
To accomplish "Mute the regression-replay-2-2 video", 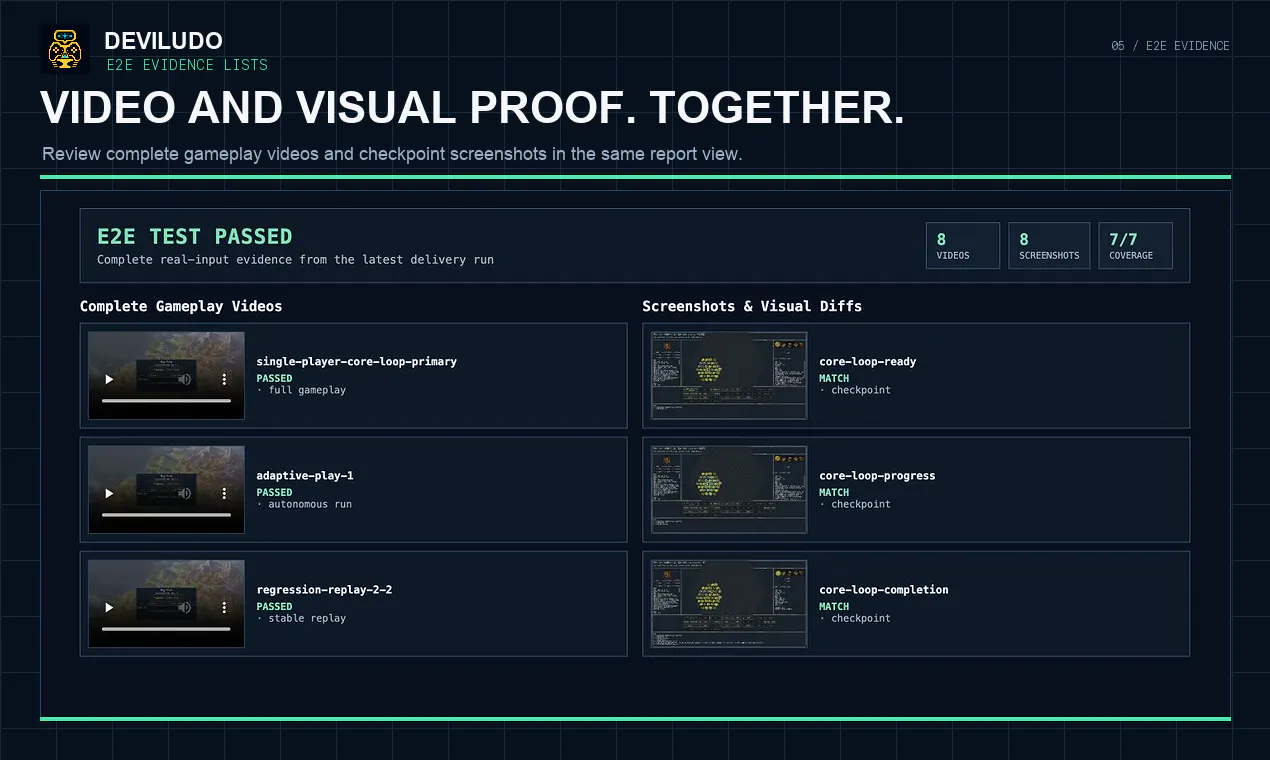I will click(x=184, y=608).
